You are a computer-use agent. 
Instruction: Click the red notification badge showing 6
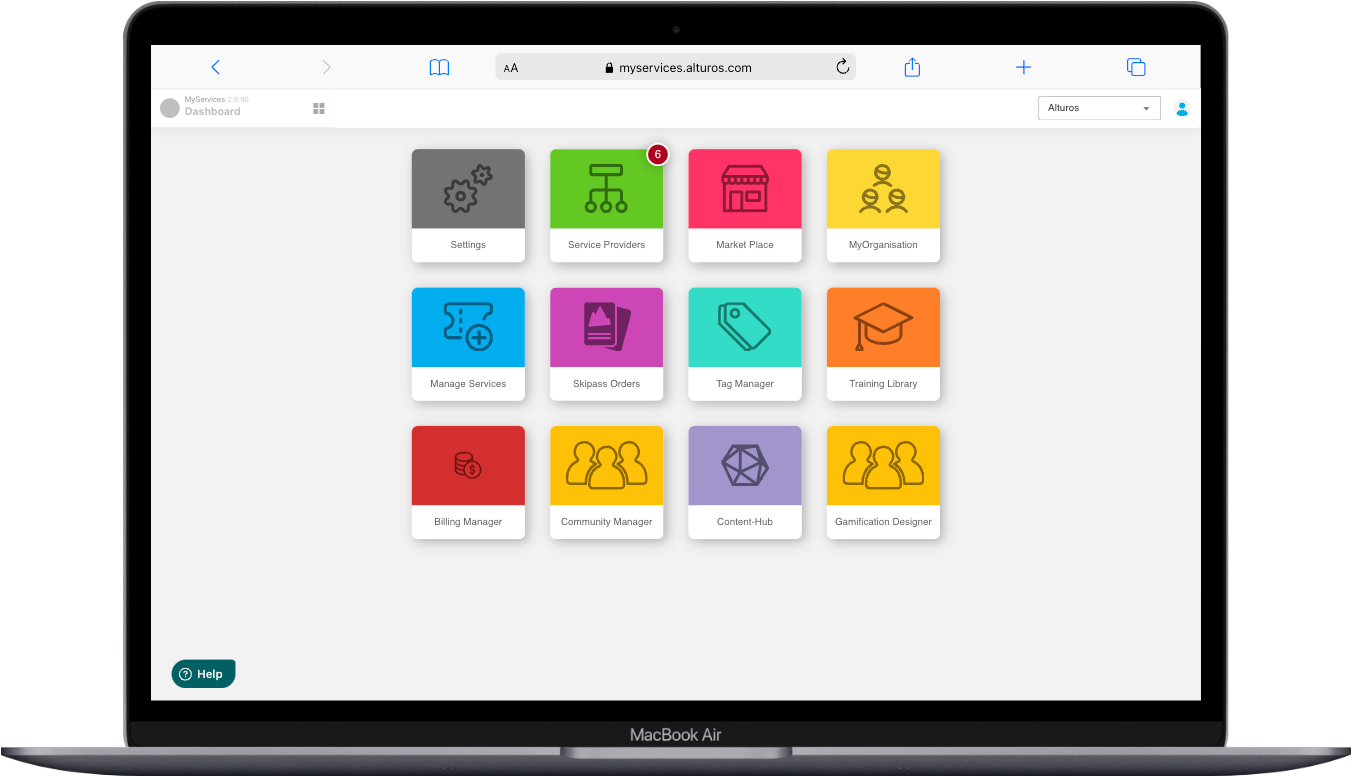point(657,154)
